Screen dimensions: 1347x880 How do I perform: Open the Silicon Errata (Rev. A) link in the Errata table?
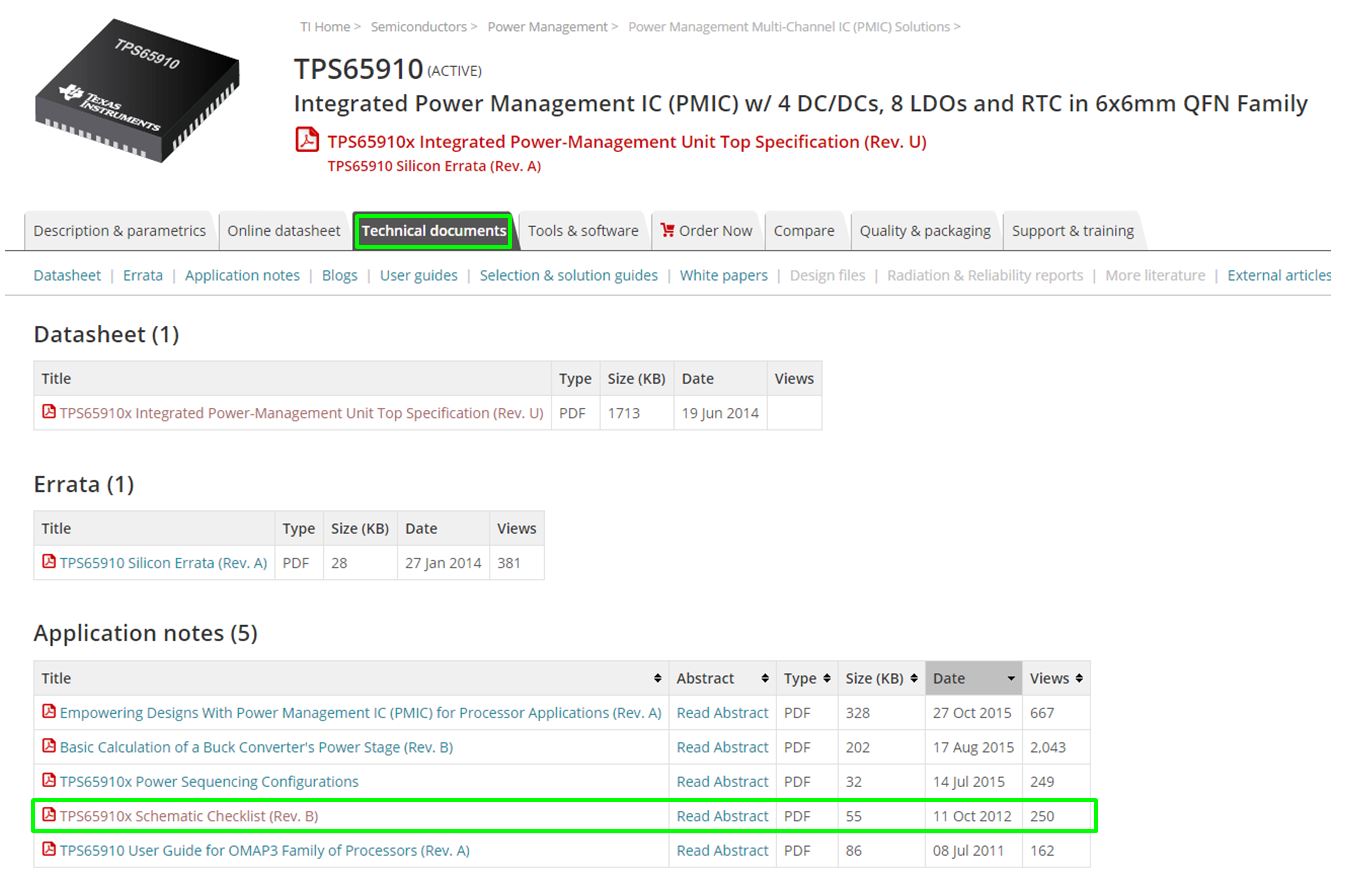163,562
